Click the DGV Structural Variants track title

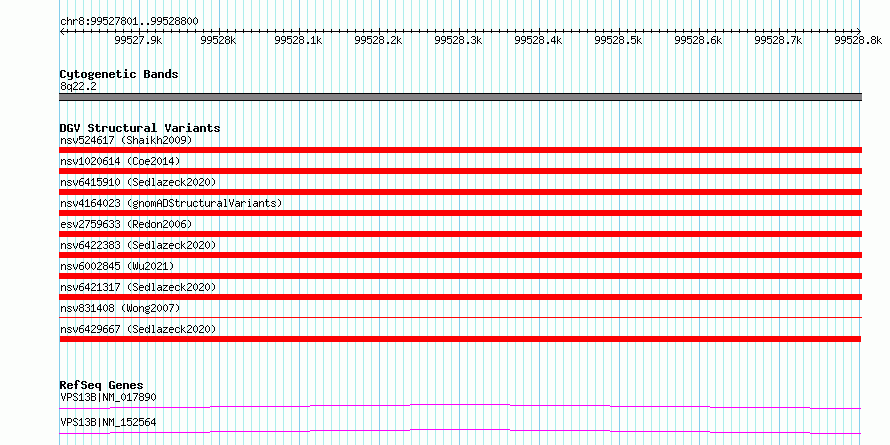click(x=140, y=128)
